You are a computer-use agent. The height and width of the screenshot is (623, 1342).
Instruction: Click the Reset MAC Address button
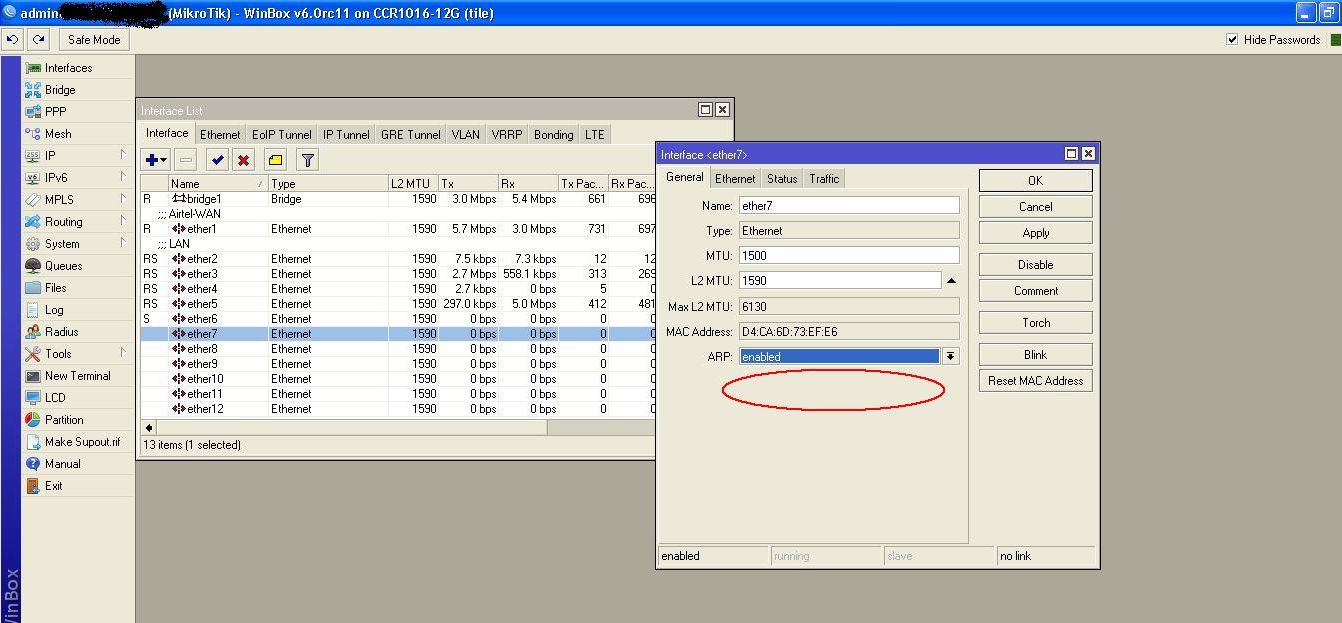[1035, 381]
